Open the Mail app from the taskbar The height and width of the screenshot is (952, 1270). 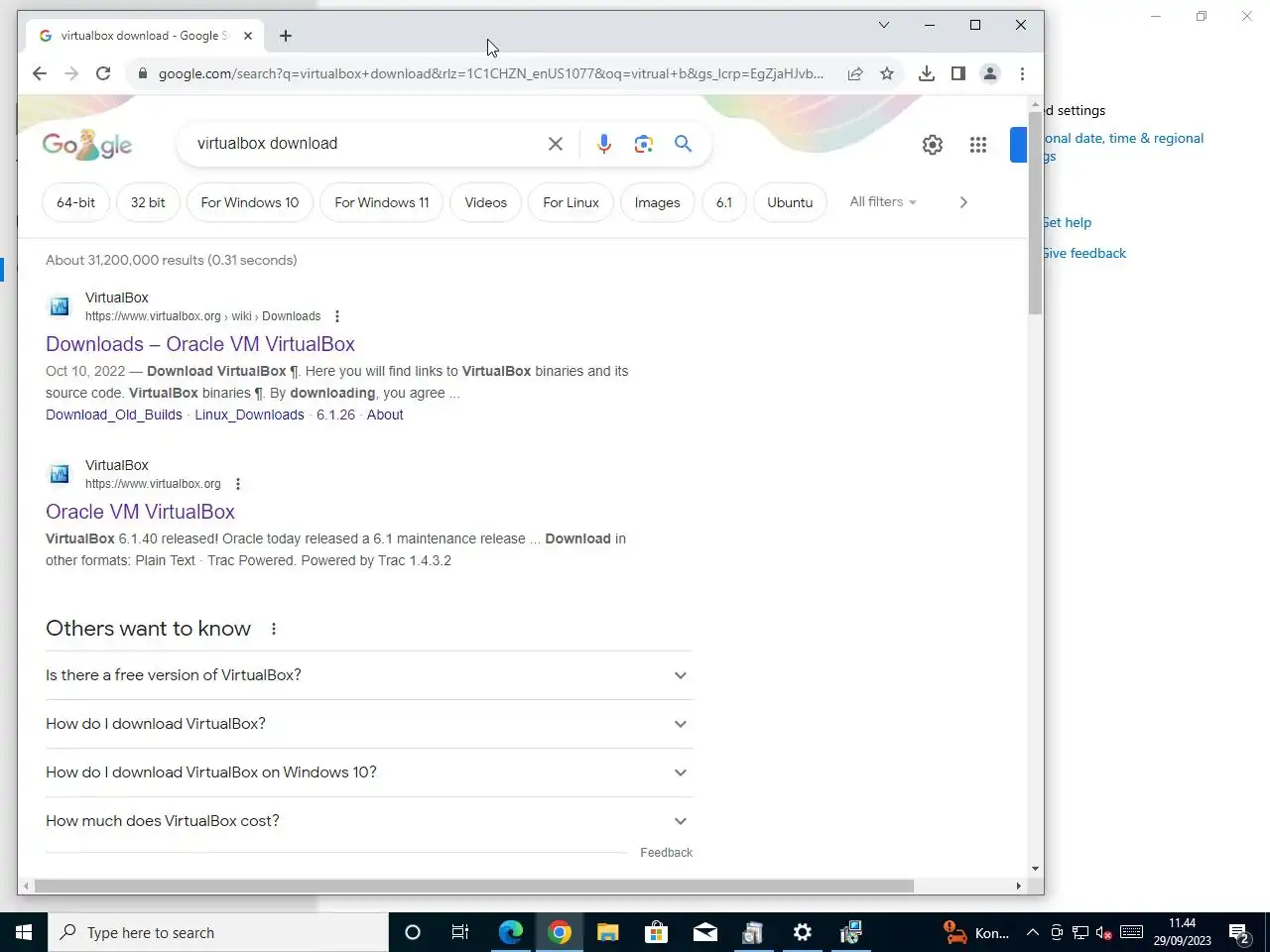pos(705,932)
